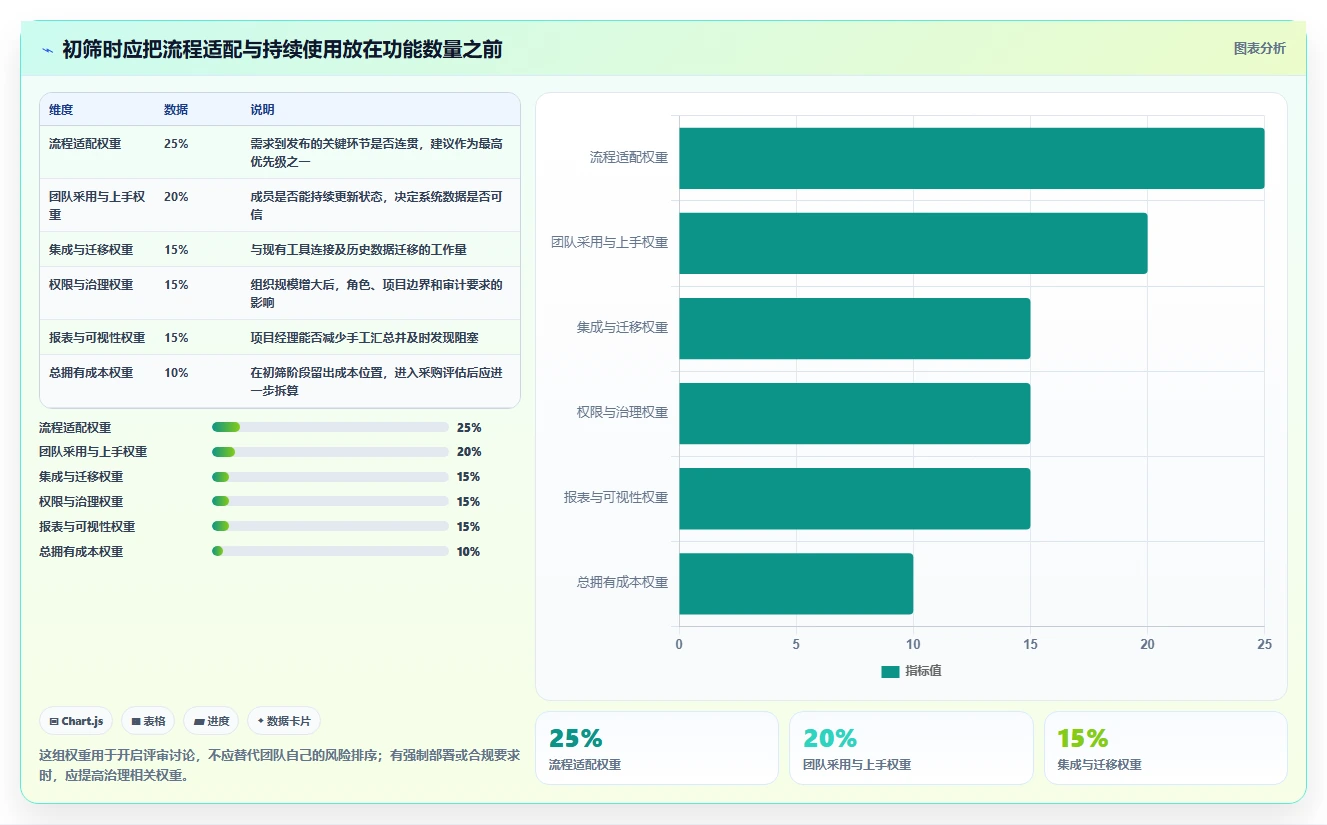Click the 维度 column header in table
Image resolution: width=1327 pixels, height=825 pixels.
click(x=61, y=110)
